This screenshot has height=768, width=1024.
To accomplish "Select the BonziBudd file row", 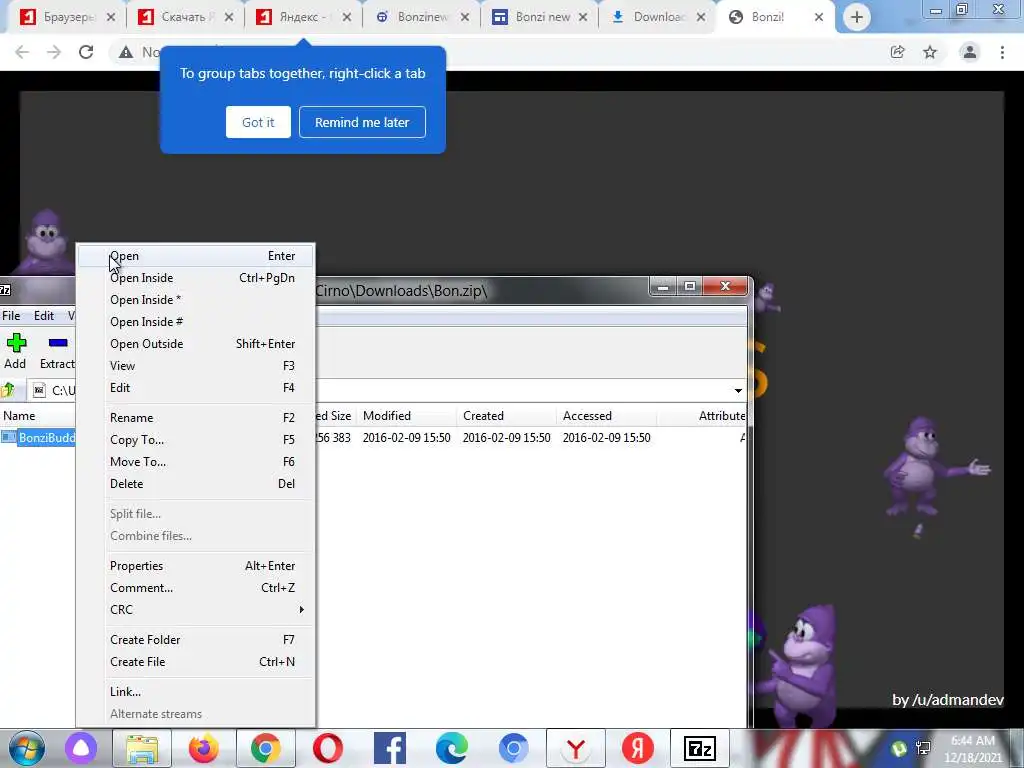I will pos(38,438).
